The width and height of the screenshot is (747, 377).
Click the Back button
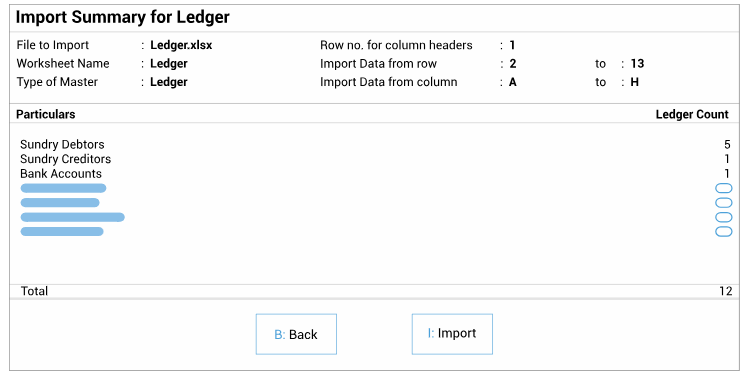(x=296, y=334)
